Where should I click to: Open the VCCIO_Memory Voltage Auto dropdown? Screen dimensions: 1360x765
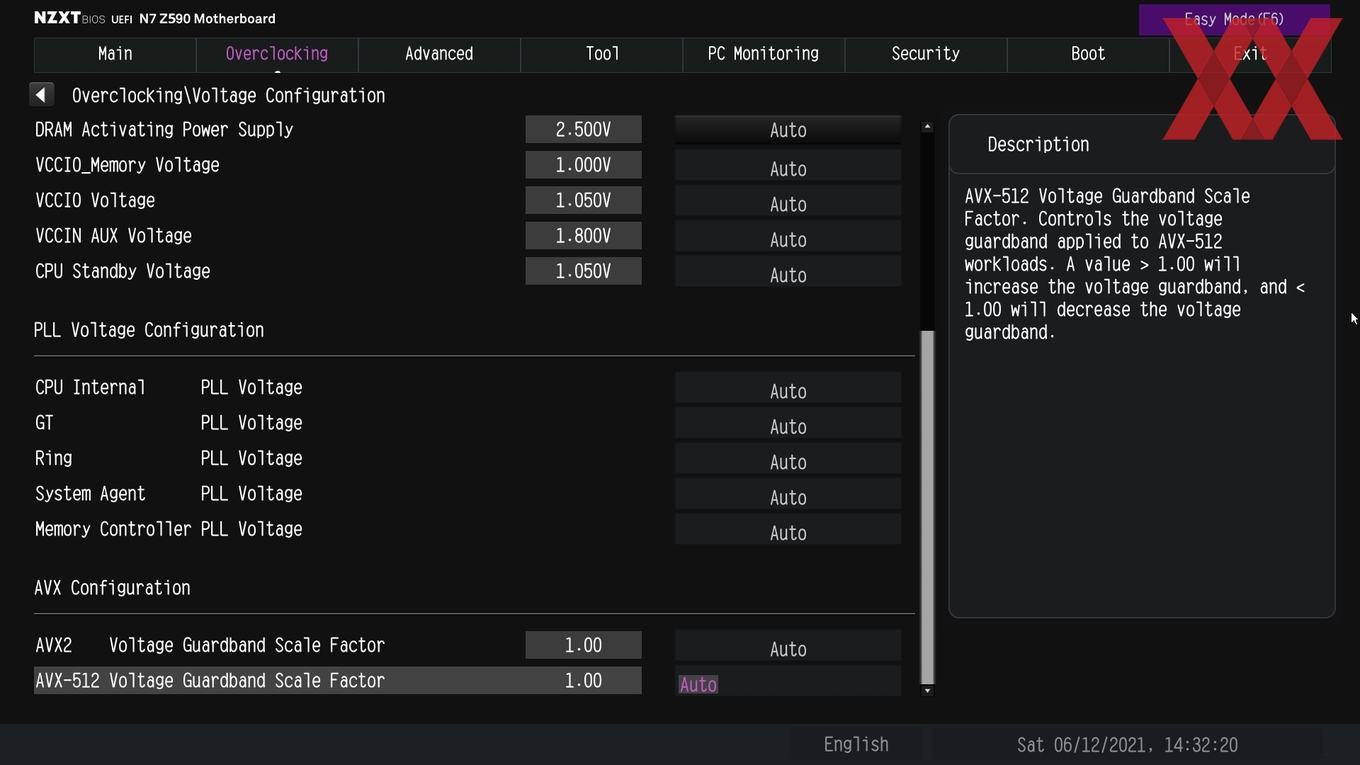(x=788, y=166)
